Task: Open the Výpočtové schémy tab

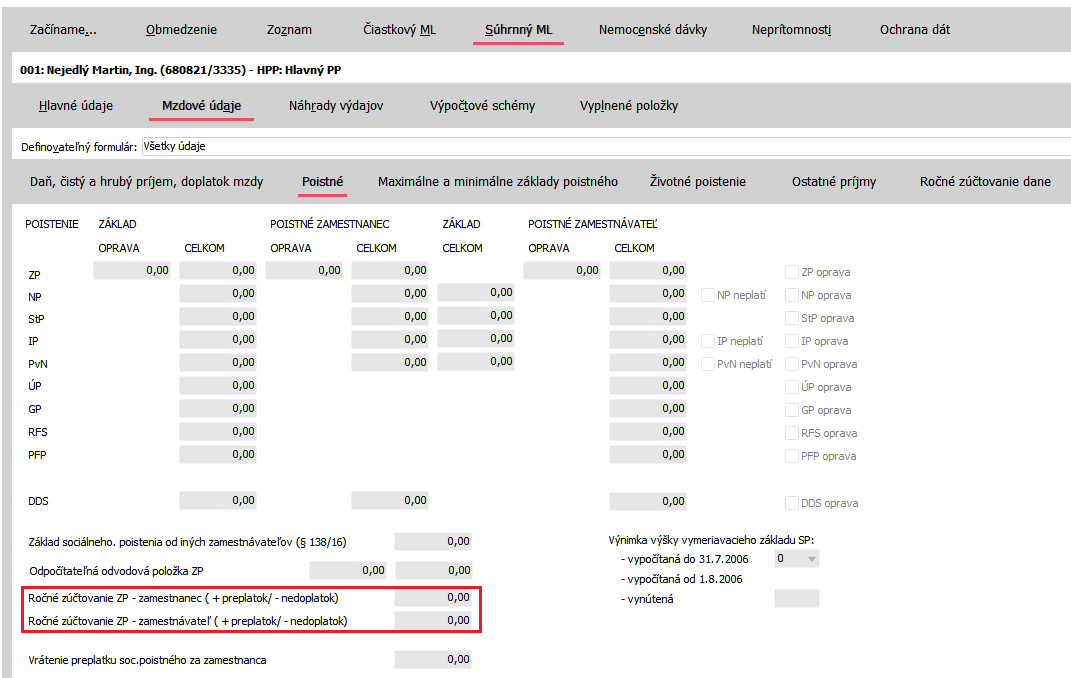Action: 482,106
